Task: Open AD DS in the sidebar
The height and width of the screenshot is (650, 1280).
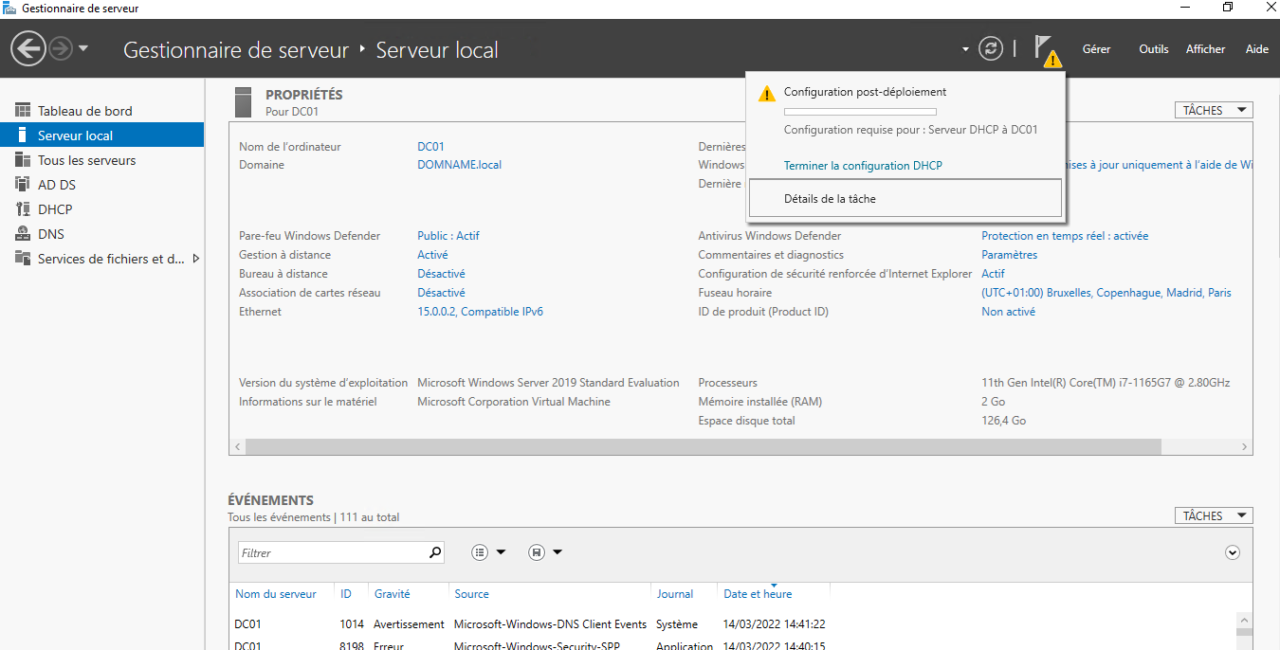Action: tap(56, 185)
